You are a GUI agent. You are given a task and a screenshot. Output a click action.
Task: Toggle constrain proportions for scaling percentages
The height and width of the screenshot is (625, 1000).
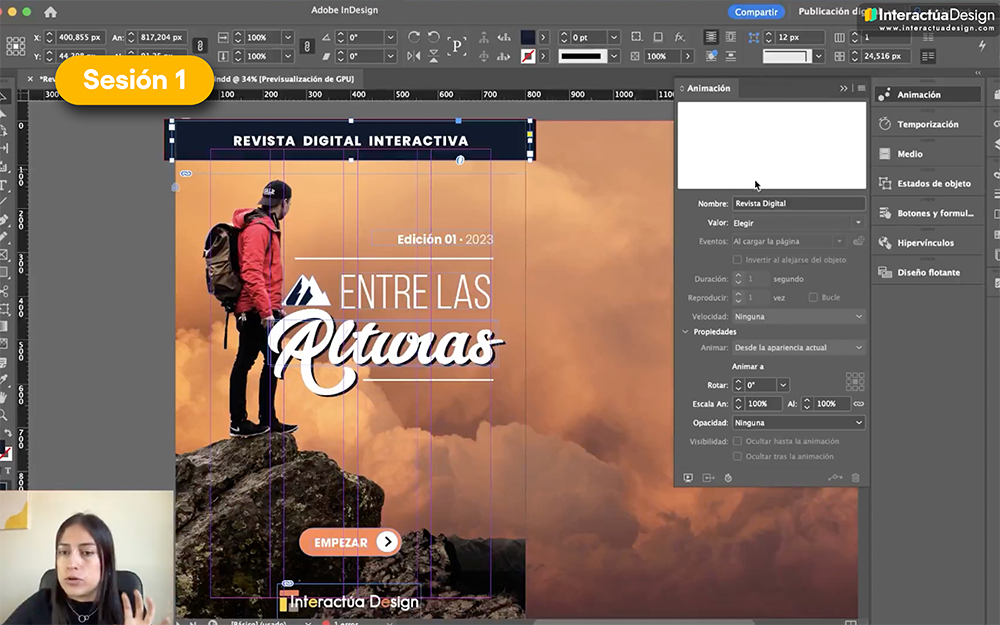click(x=307, y=46)
